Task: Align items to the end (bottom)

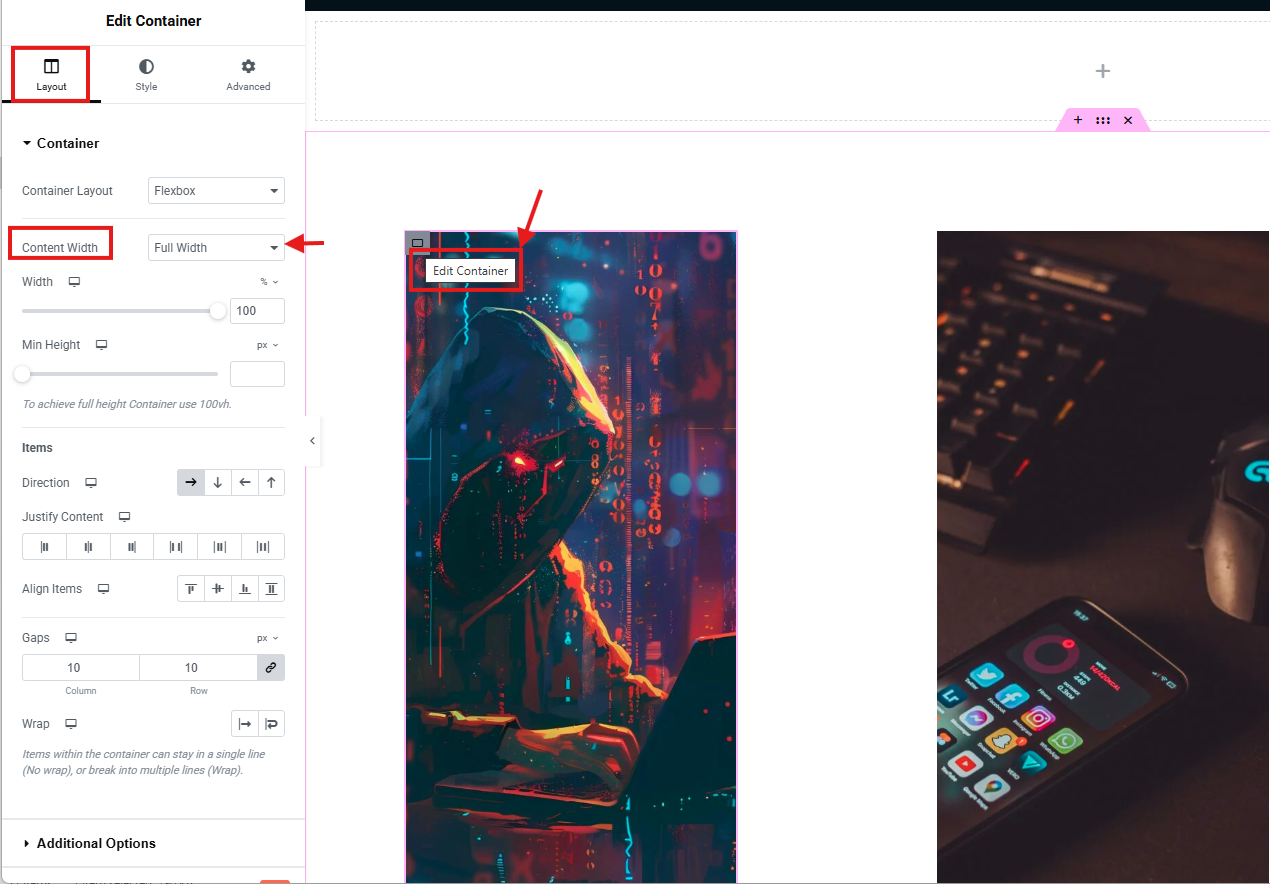Action: point(245,589)
